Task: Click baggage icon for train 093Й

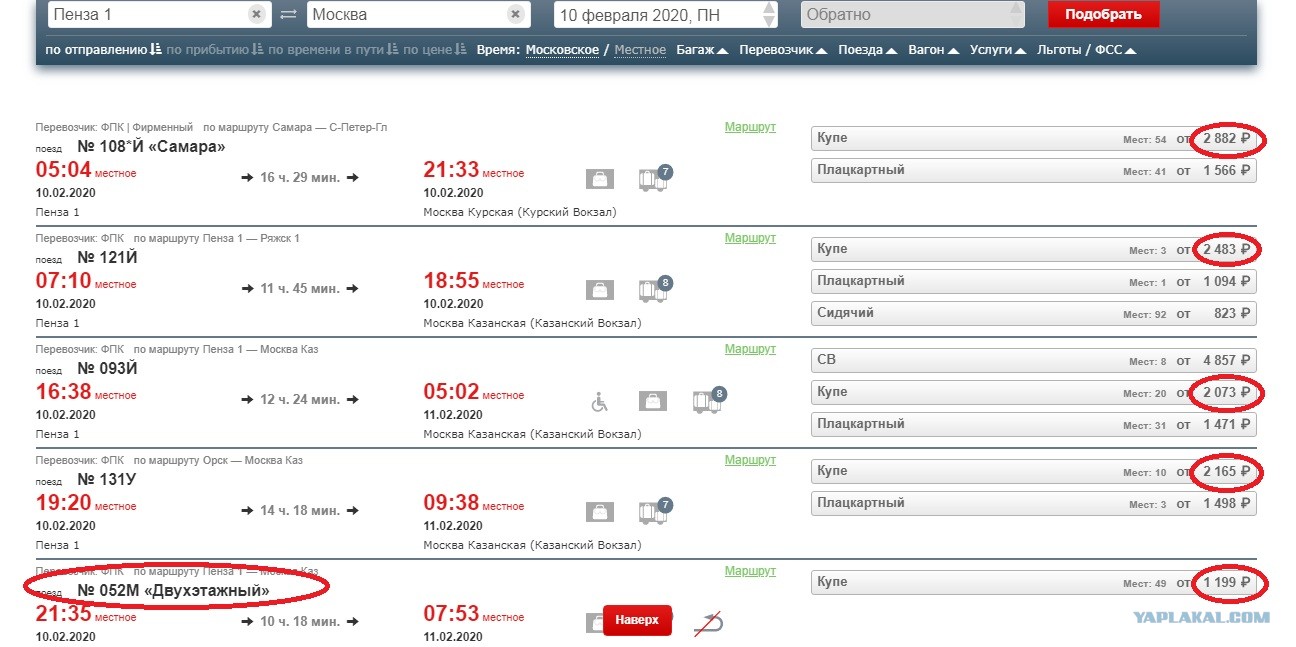Action: coord(653,401)
